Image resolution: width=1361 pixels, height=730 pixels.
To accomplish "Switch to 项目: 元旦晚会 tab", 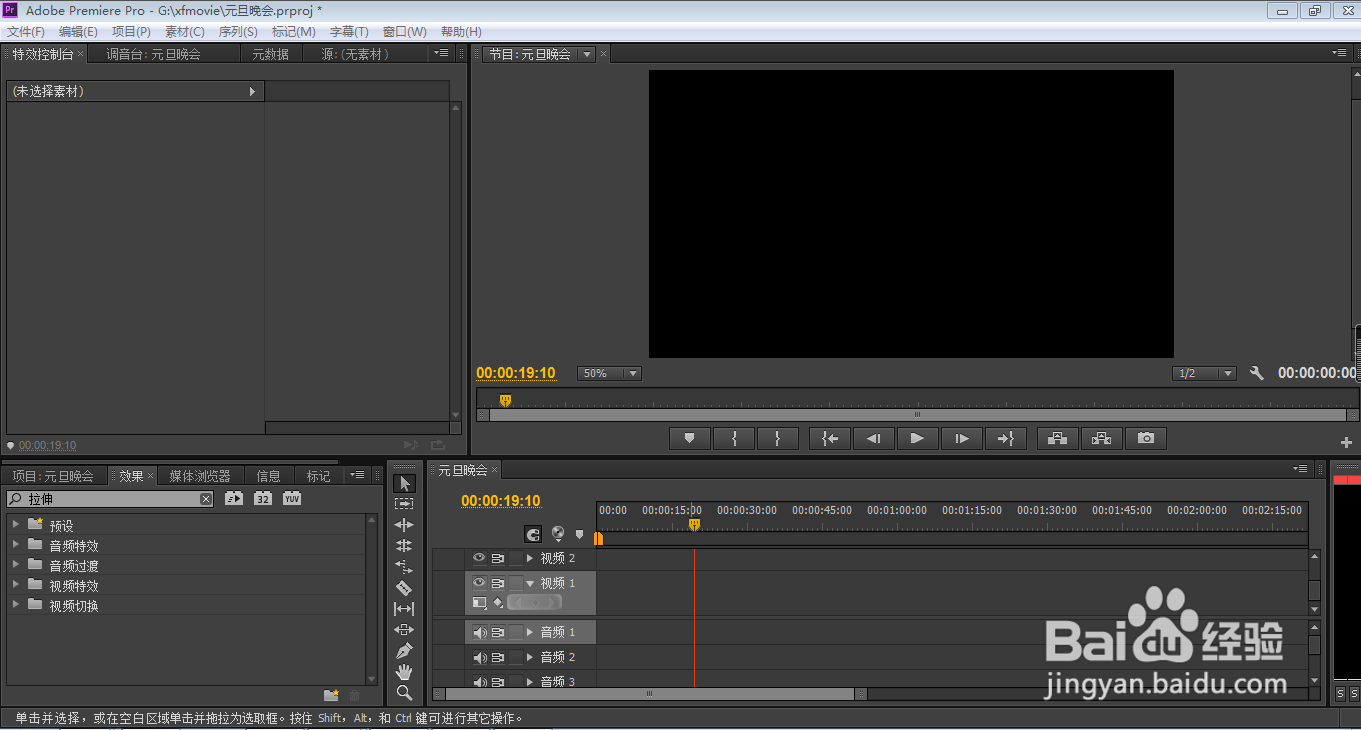I will click(x=52, y=476).
